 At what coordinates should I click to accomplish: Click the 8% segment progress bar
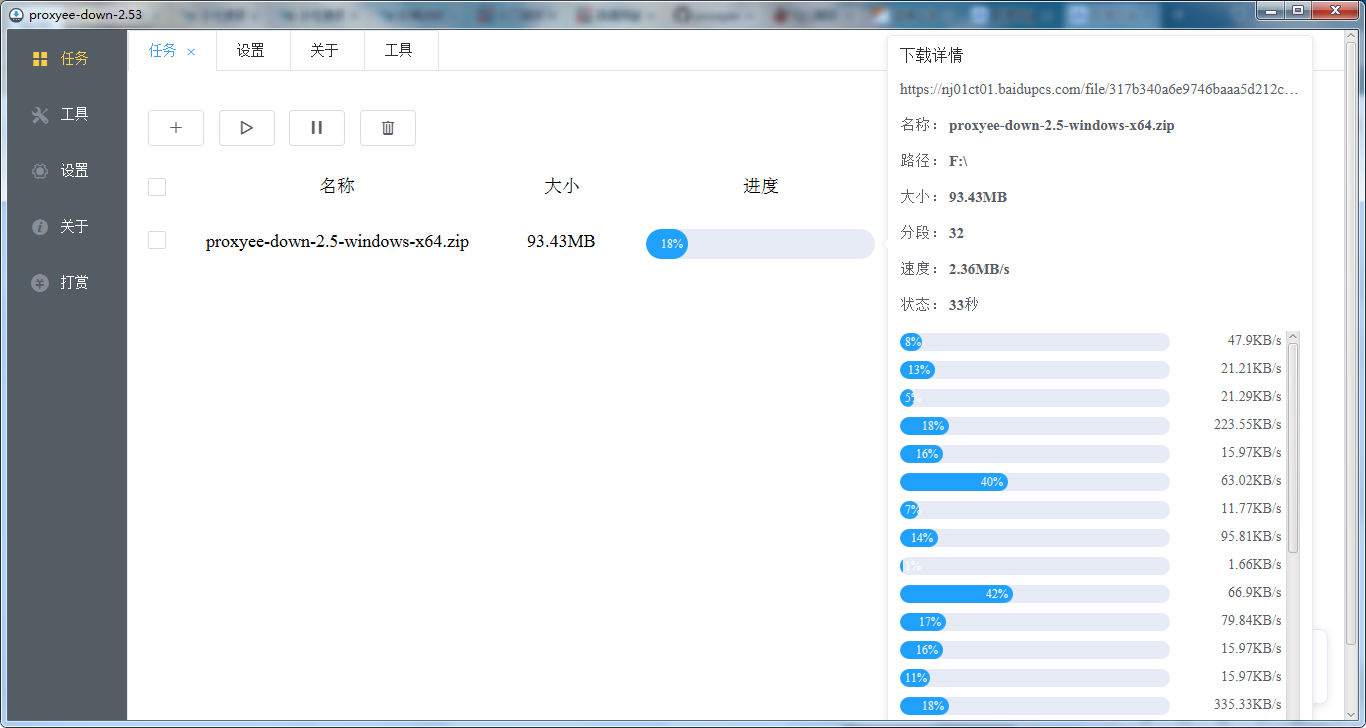tap(1035, 342)
